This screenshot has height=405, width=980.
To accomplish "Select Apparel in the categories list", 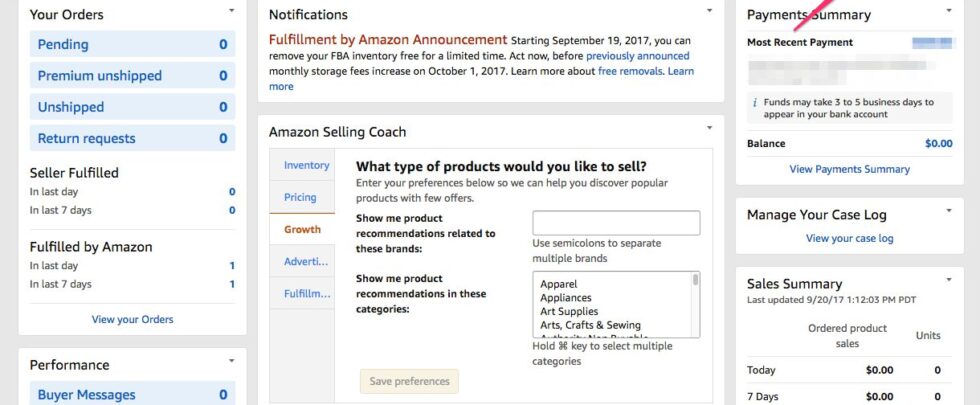I will tap(559, 284).
